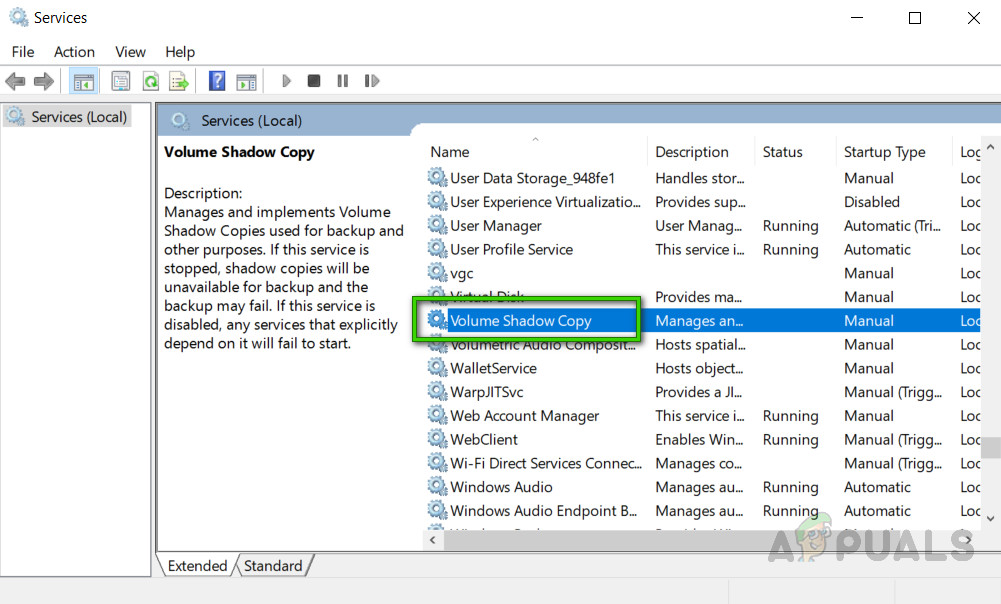Select the Windows Audio service name
Image resolution: width=1001 pixels, height=604 pixels.
501,487
